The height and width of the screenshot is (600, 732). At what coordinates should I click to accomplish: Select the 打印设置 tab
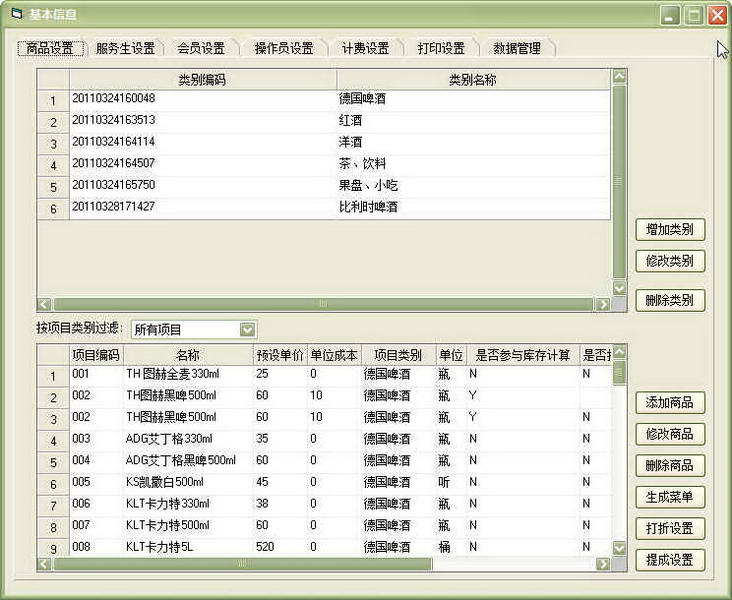point(441,48)
